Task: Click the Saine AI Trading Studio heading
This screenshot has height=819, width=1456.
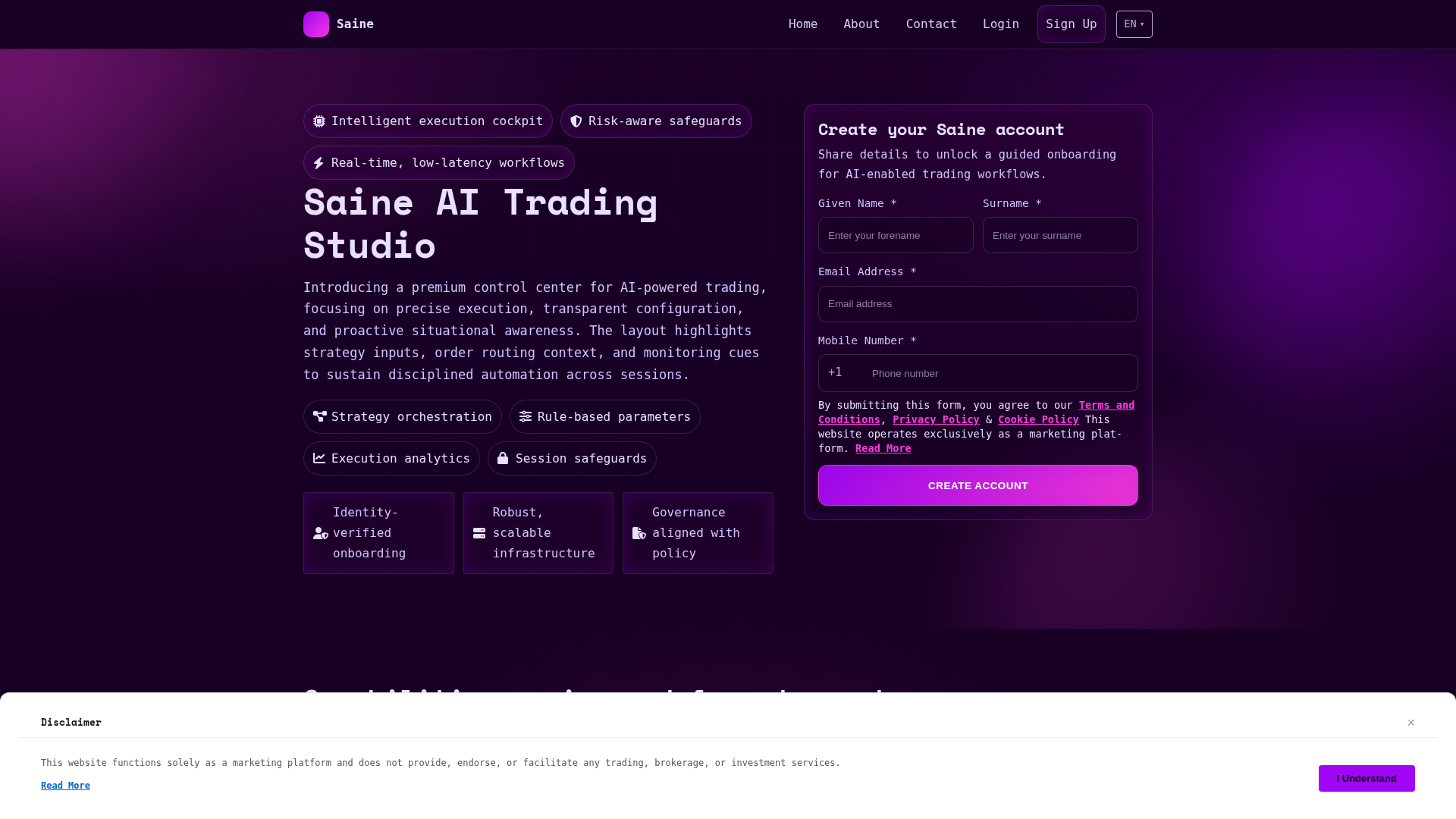Action: tap(481, 224)
